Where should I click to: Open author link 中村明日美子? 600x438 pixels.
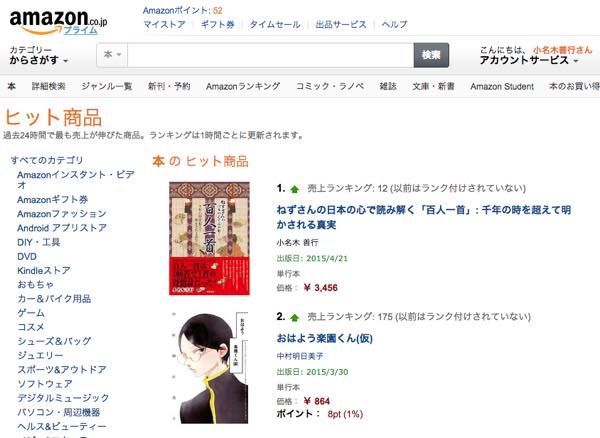point(300,356)
